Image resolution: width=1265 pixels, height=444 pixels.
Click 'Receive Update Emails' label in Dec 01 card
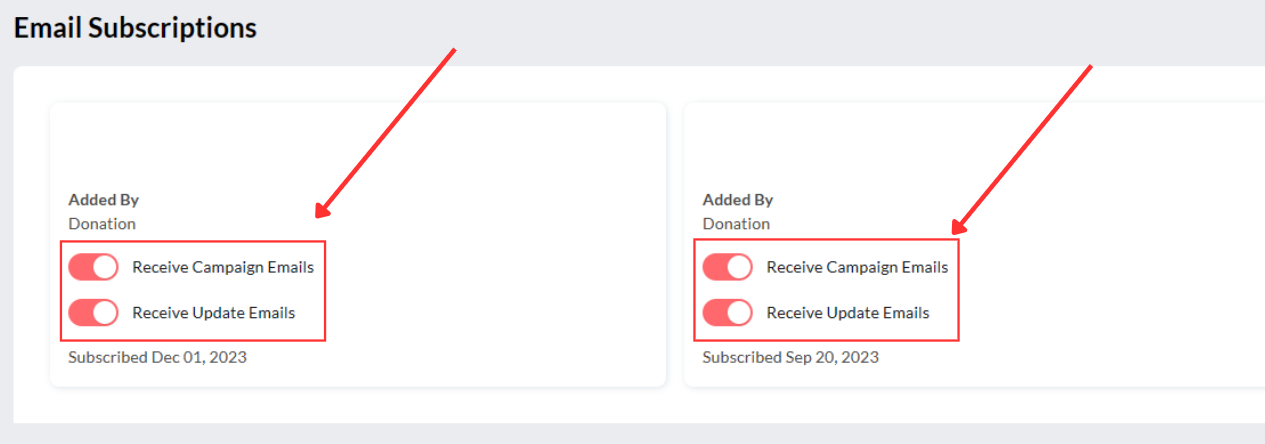pos(213,313)
